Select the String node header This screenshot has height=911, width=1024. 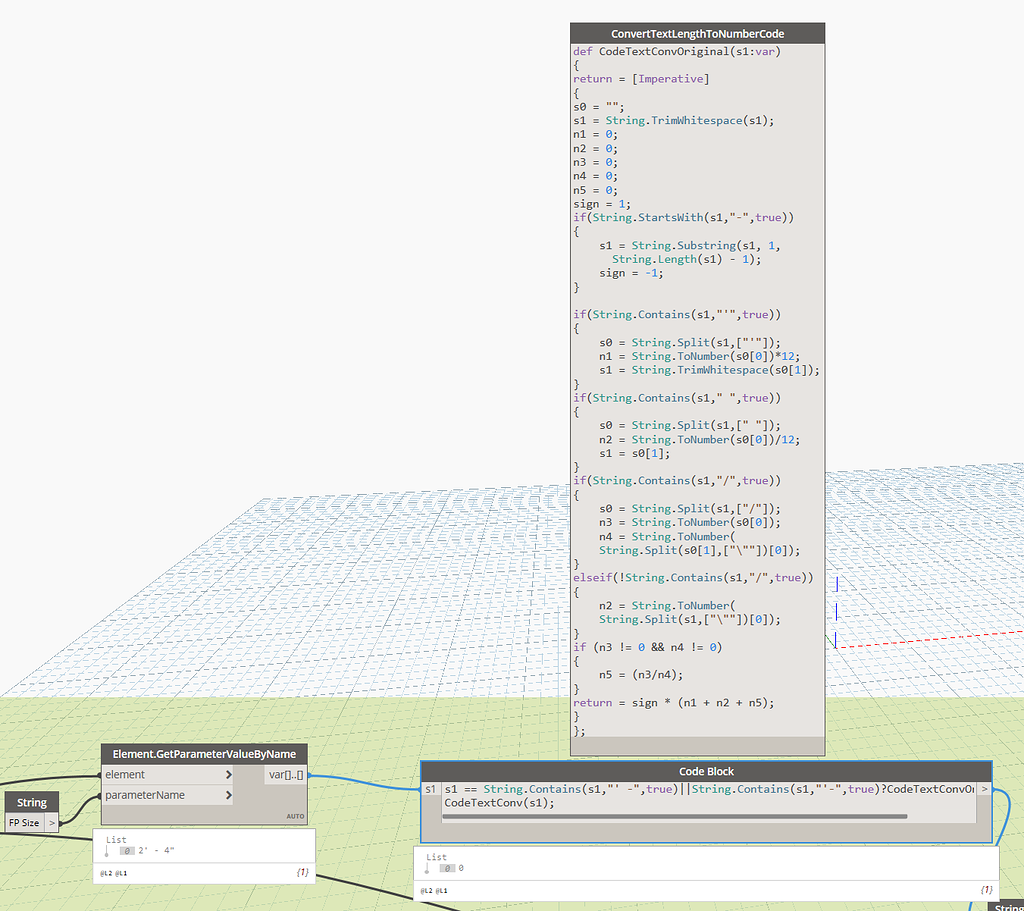pos(31,802)
